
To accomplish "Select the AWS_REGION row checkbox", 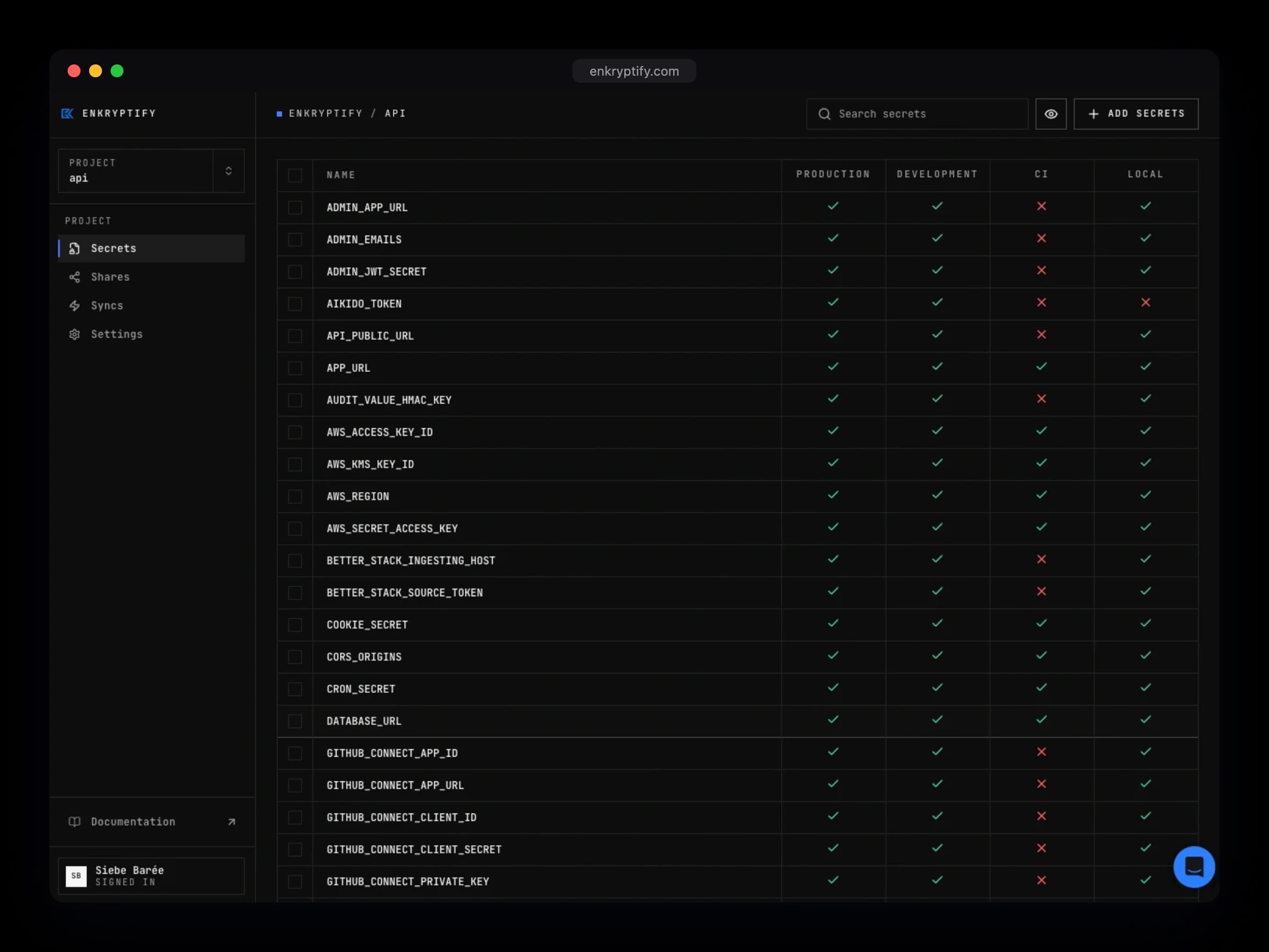I will pos(295,496).
